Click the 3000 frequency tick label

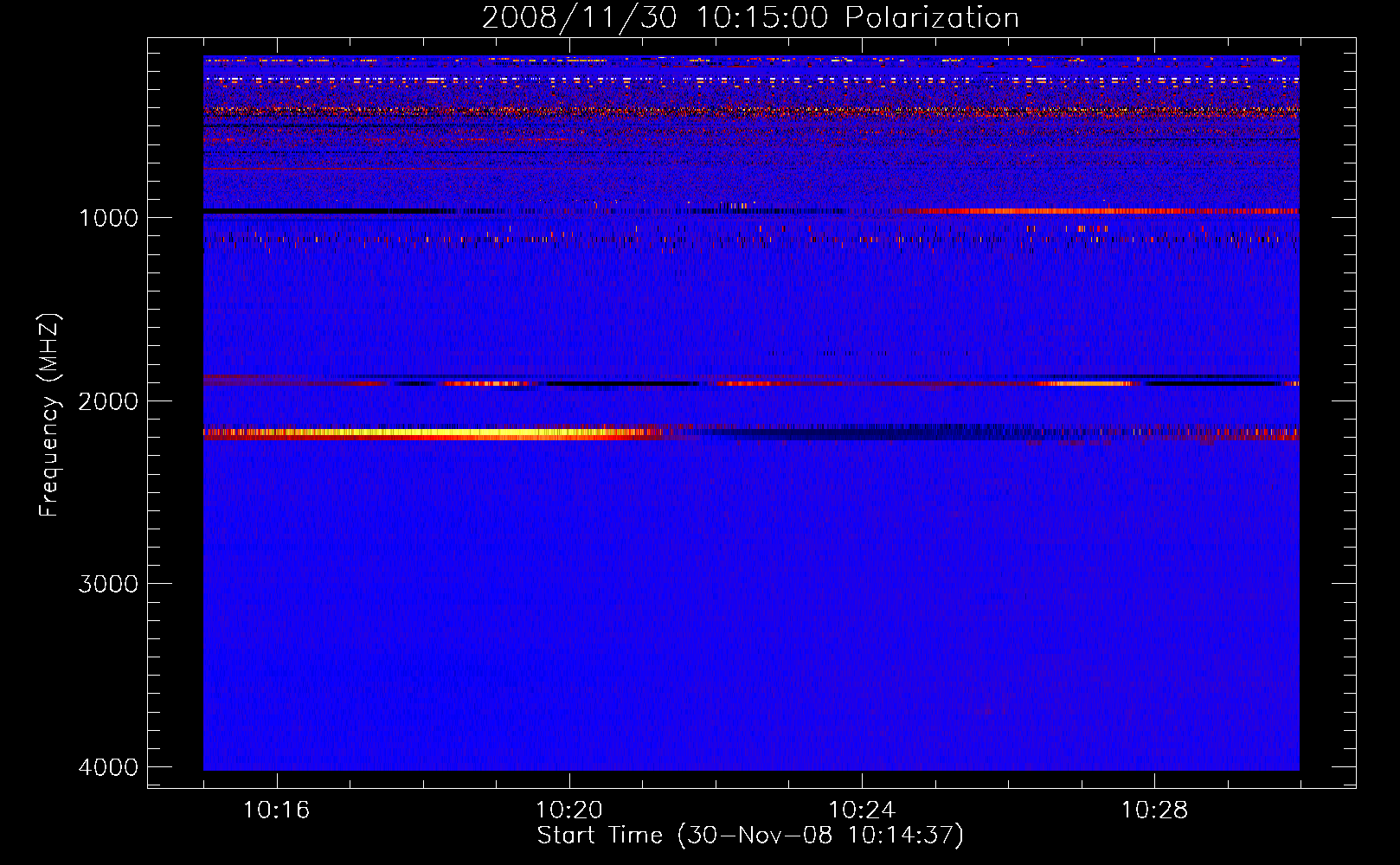tap(108, 584)
